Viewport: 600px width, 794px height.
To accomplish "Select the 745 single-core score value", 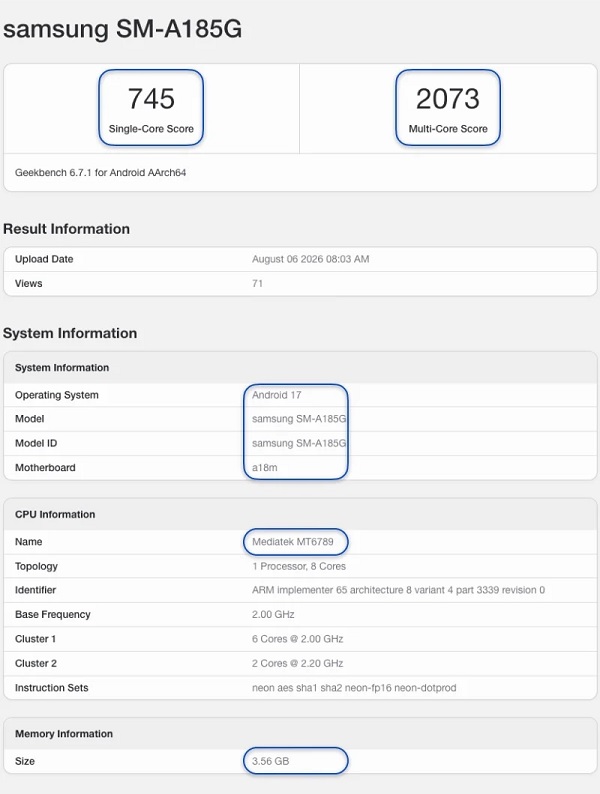I will click(x=151, y=99).
